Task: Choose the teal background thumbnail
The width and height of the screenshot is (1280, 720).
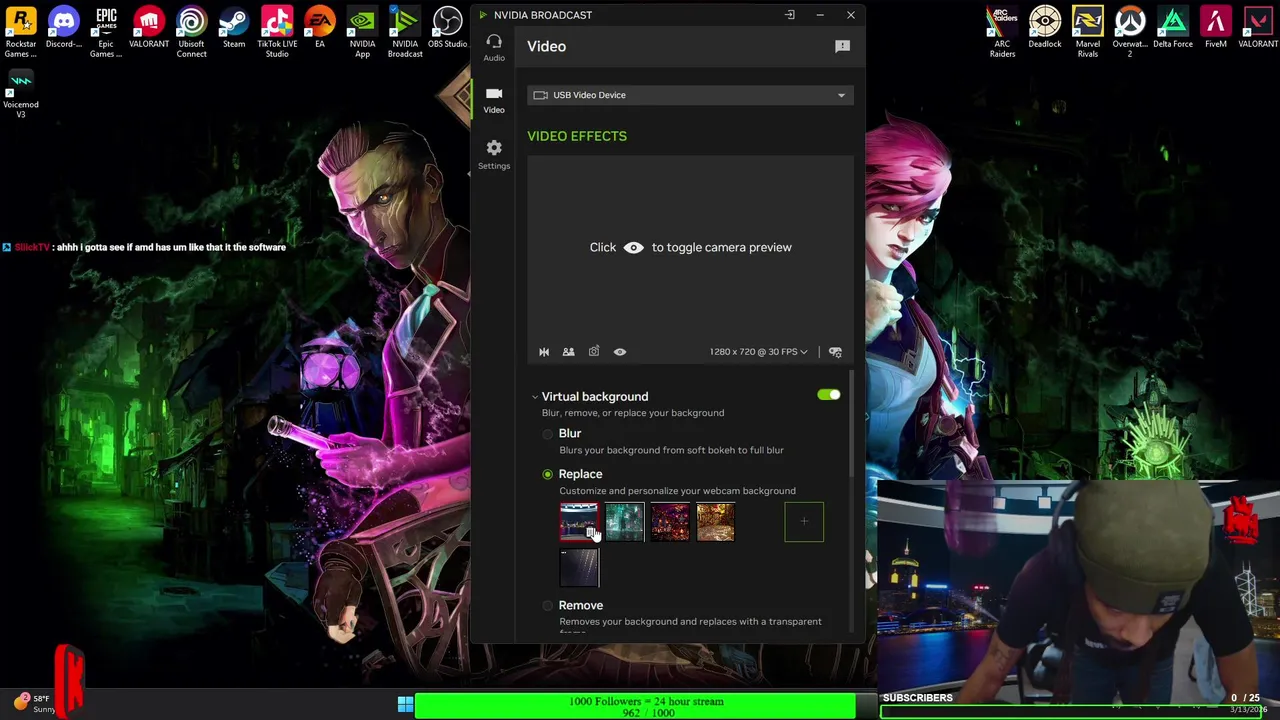Action: [x=625, y=522]
